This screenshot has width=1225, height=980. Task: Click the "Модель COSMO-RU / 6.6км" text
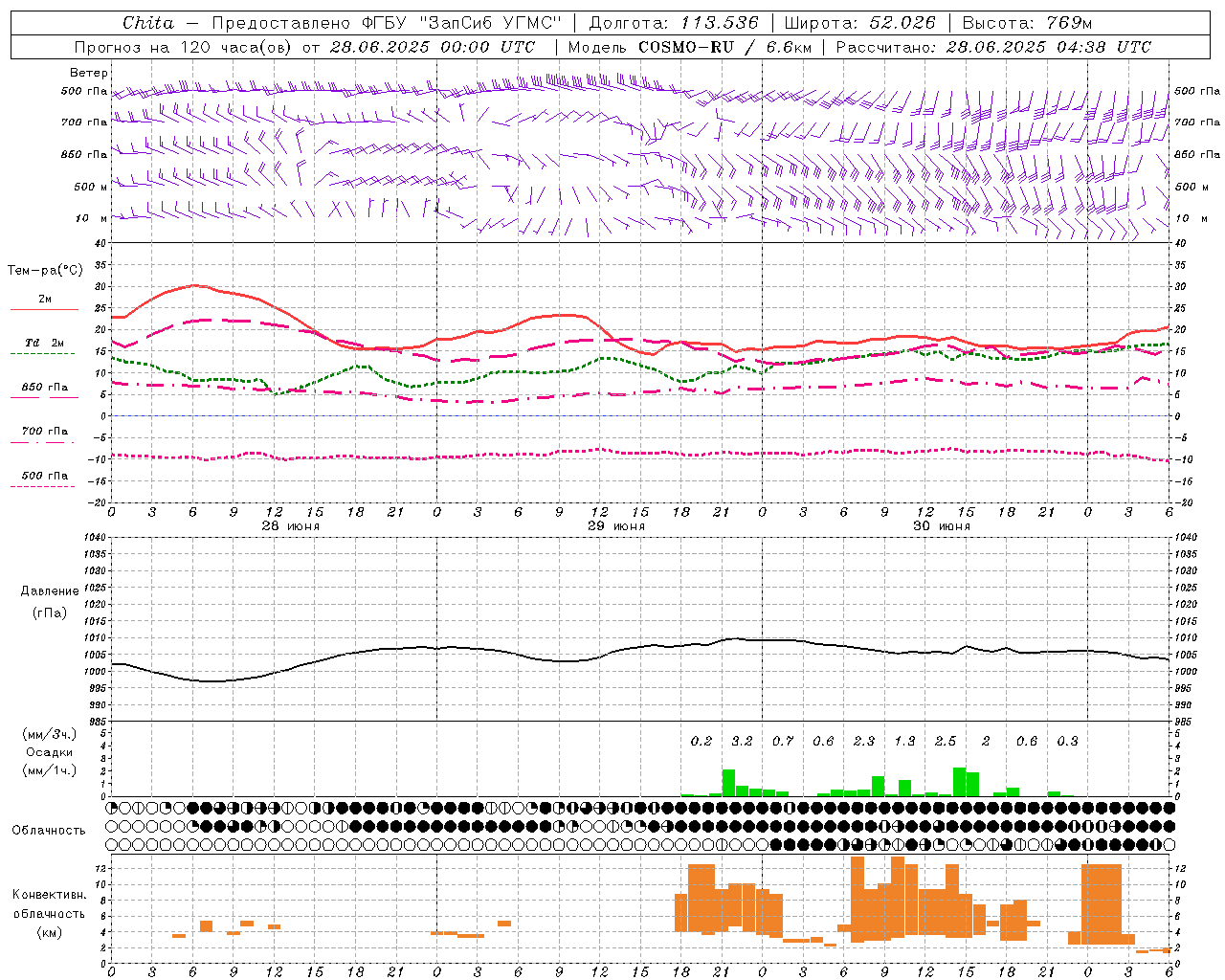[x=690, y=47]
